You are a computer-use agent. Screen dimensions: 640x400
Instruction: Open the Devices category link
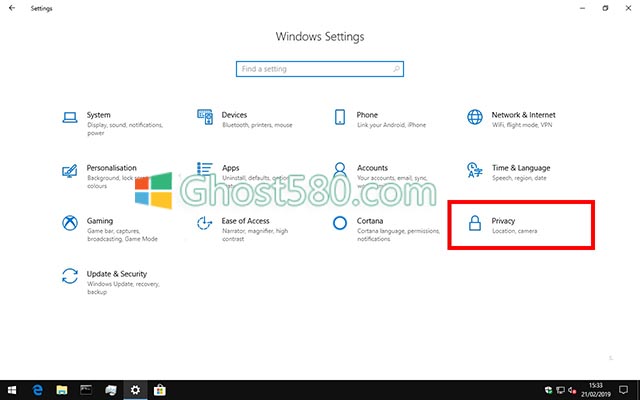pyautogui.click(x=234, y=115)
